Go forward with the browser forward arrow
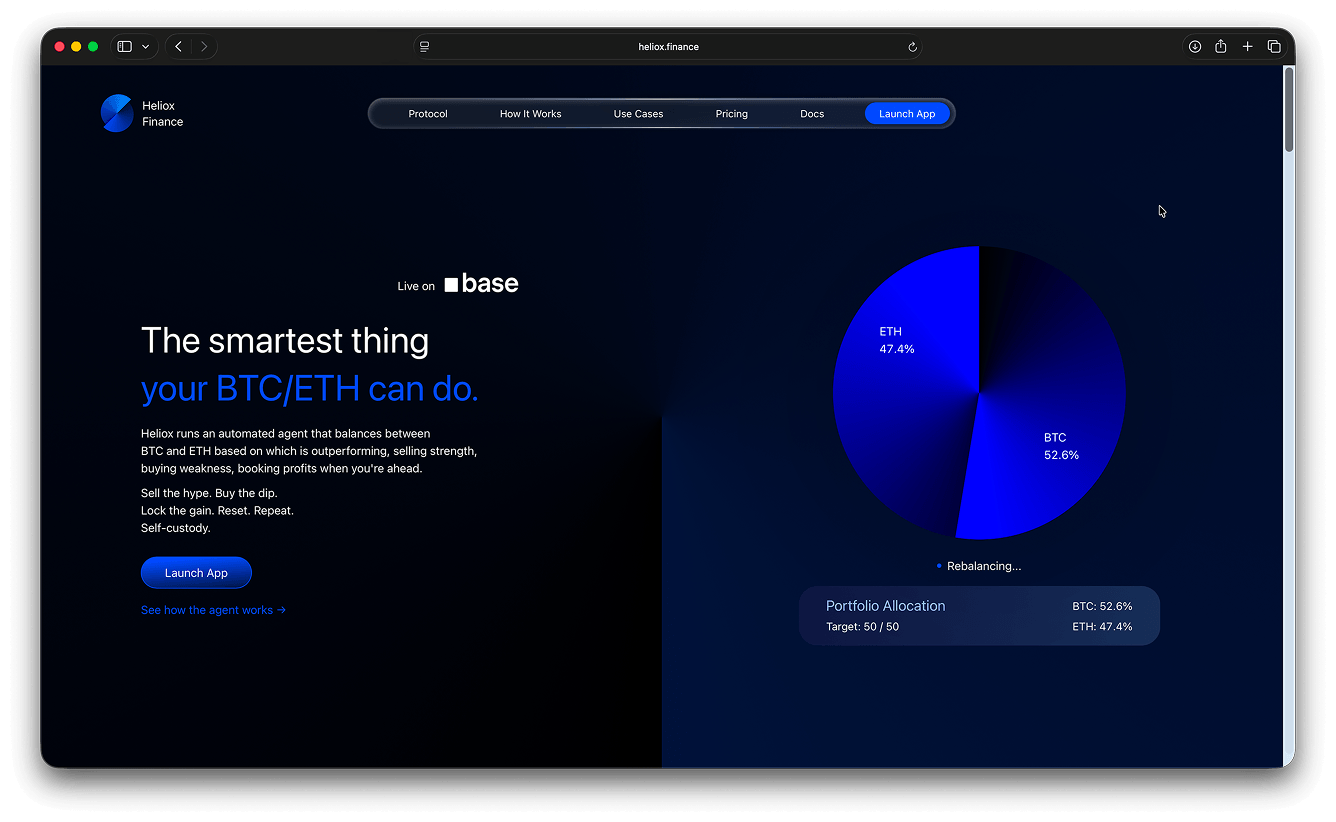The image size is (1336, 822). [204, 46]
